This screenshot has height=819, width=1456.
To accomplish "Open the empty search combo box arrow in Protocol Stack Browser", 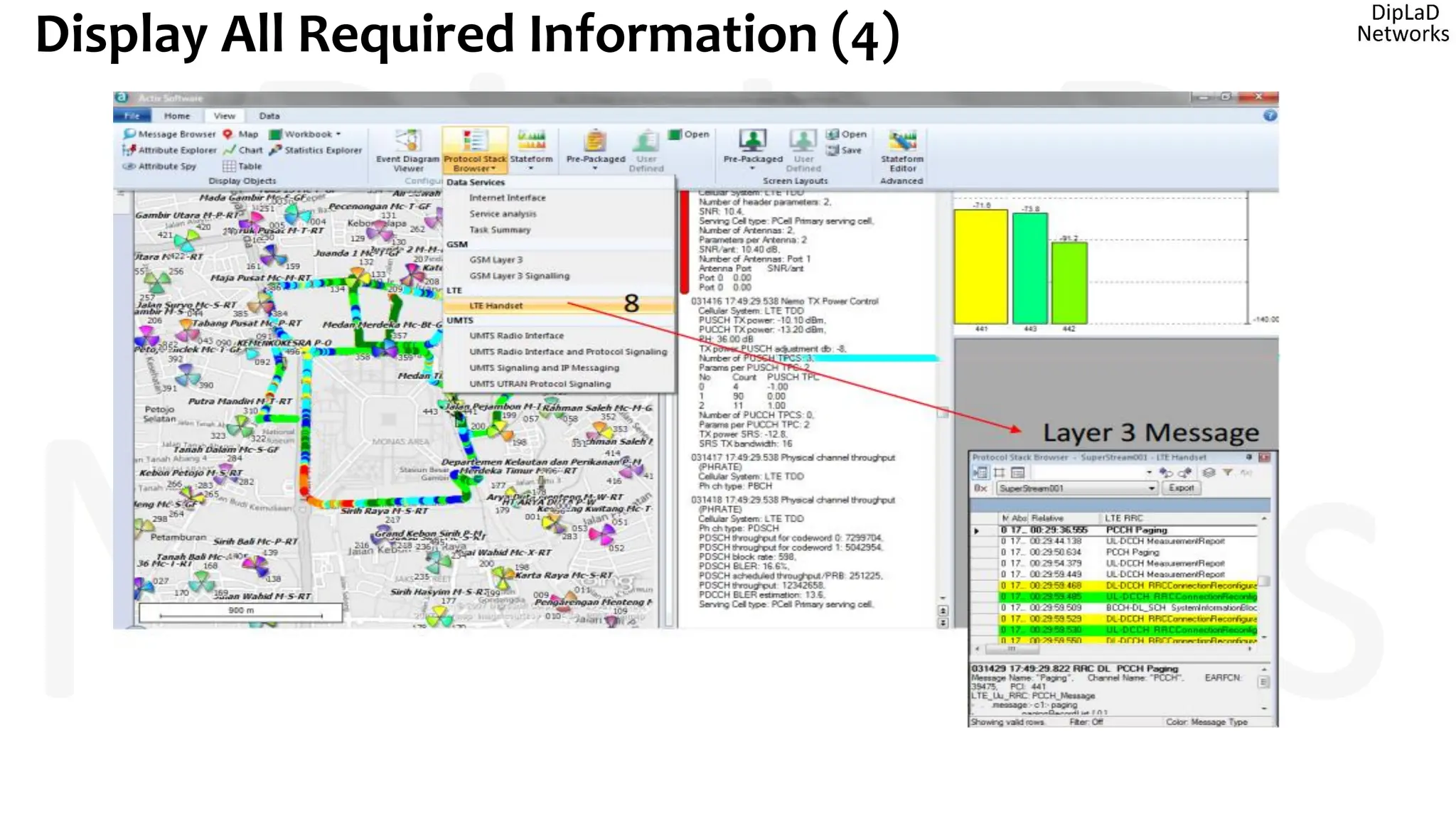I will click(1149, 472).
